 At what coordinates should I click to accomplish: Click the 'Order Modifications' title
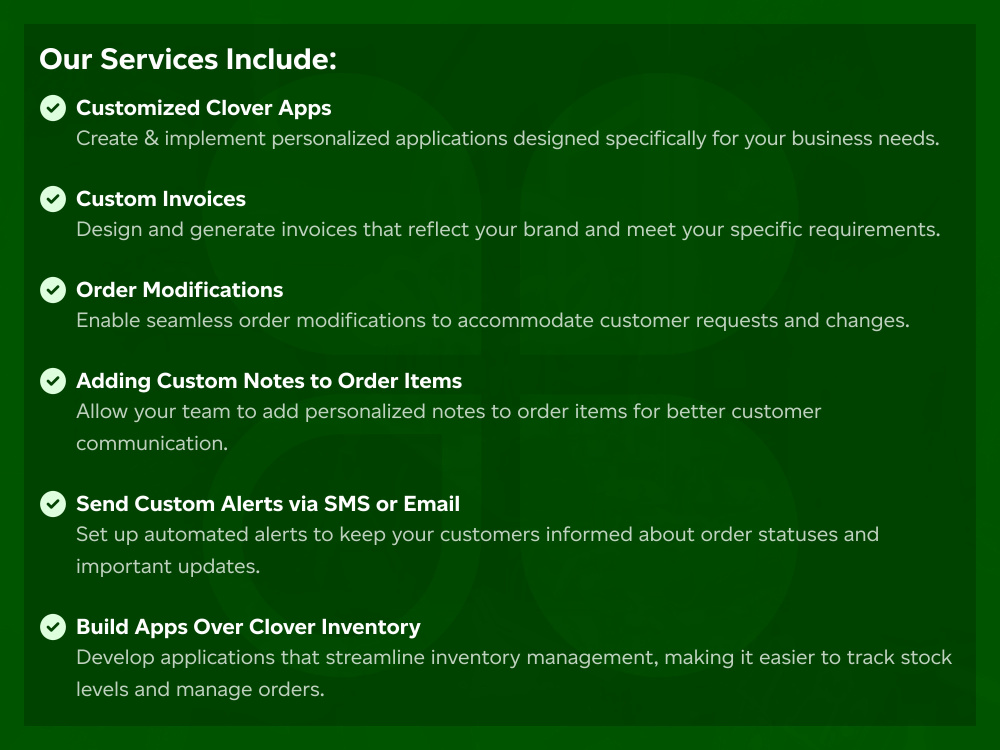click(x=179, y=290)
